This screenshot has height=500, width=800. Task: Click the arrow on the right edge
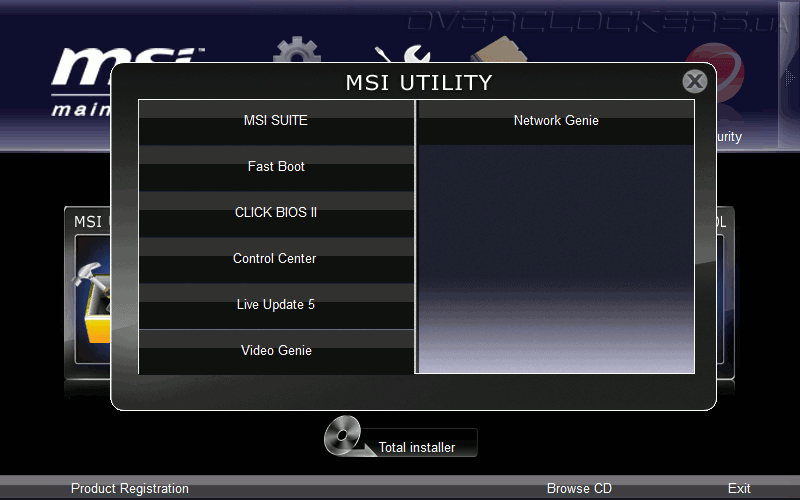coord(789,77)
